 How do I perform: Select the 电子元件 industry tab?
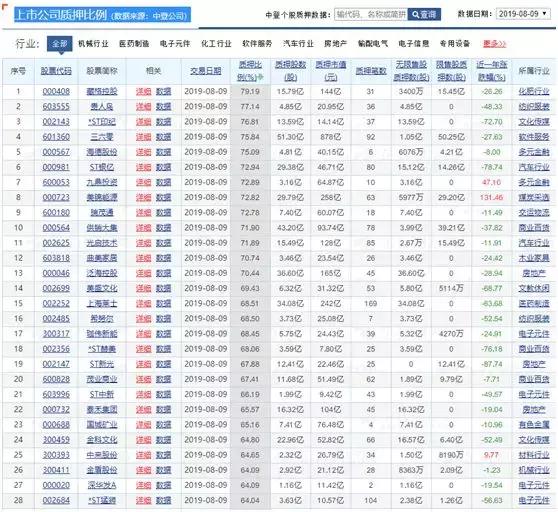[x=175, y=44]
